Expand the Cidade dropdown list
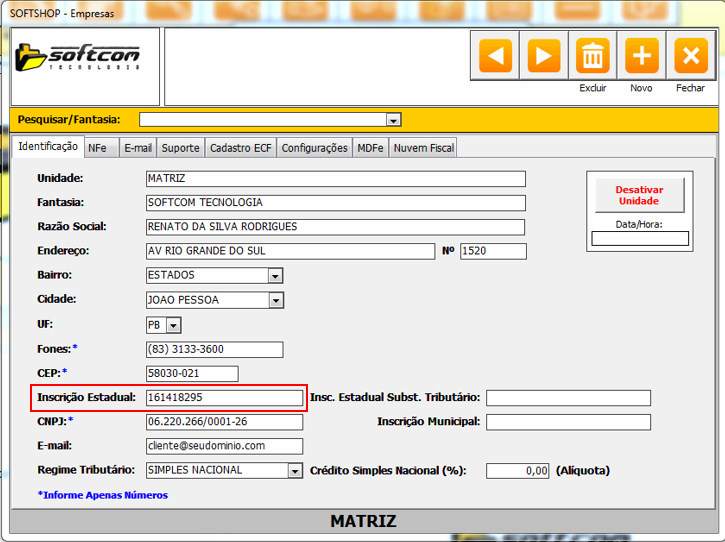 (x=275, y=300)
